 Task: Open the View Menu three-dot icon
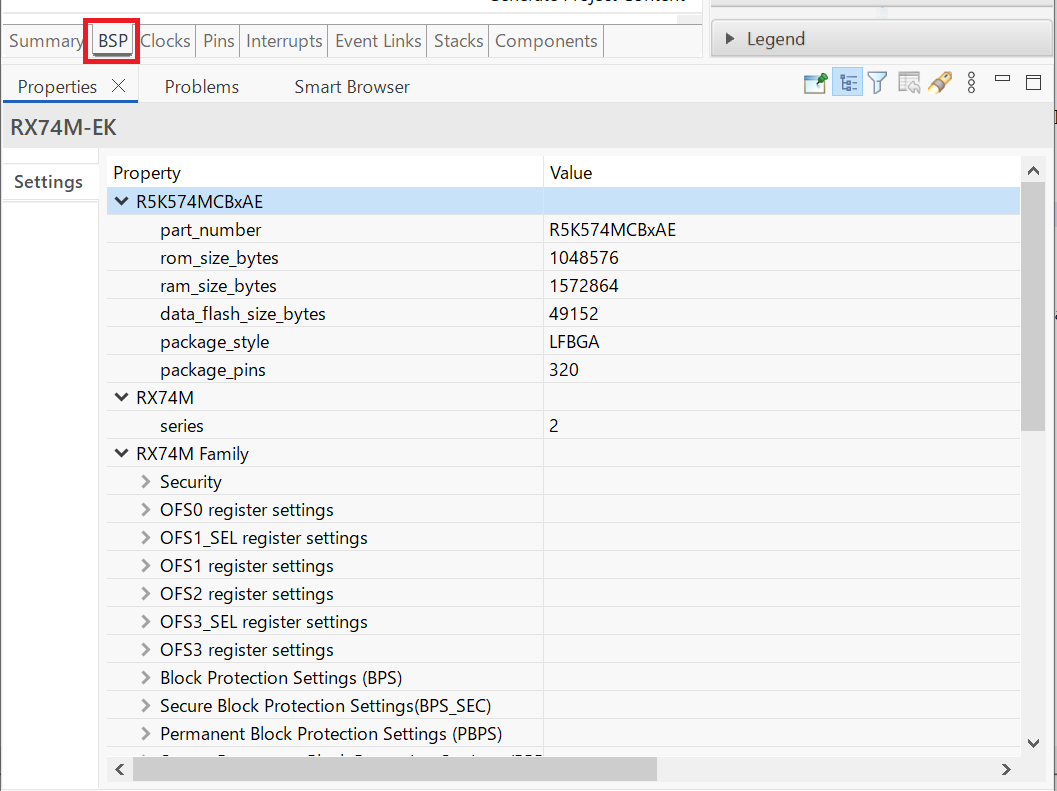click(x=971, y=83)
